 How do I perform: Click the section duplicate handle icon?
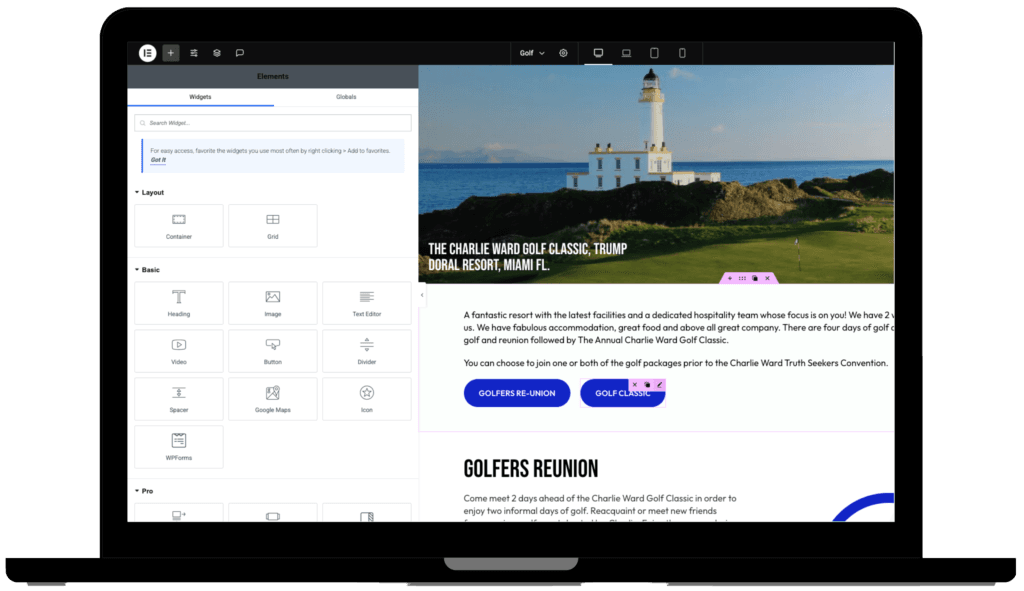click(x=755, y=278)
